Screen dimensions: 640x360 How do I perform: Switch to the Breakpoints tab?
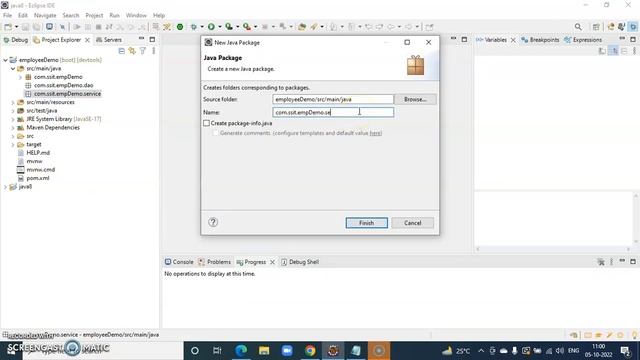click(x=540, y=40)
